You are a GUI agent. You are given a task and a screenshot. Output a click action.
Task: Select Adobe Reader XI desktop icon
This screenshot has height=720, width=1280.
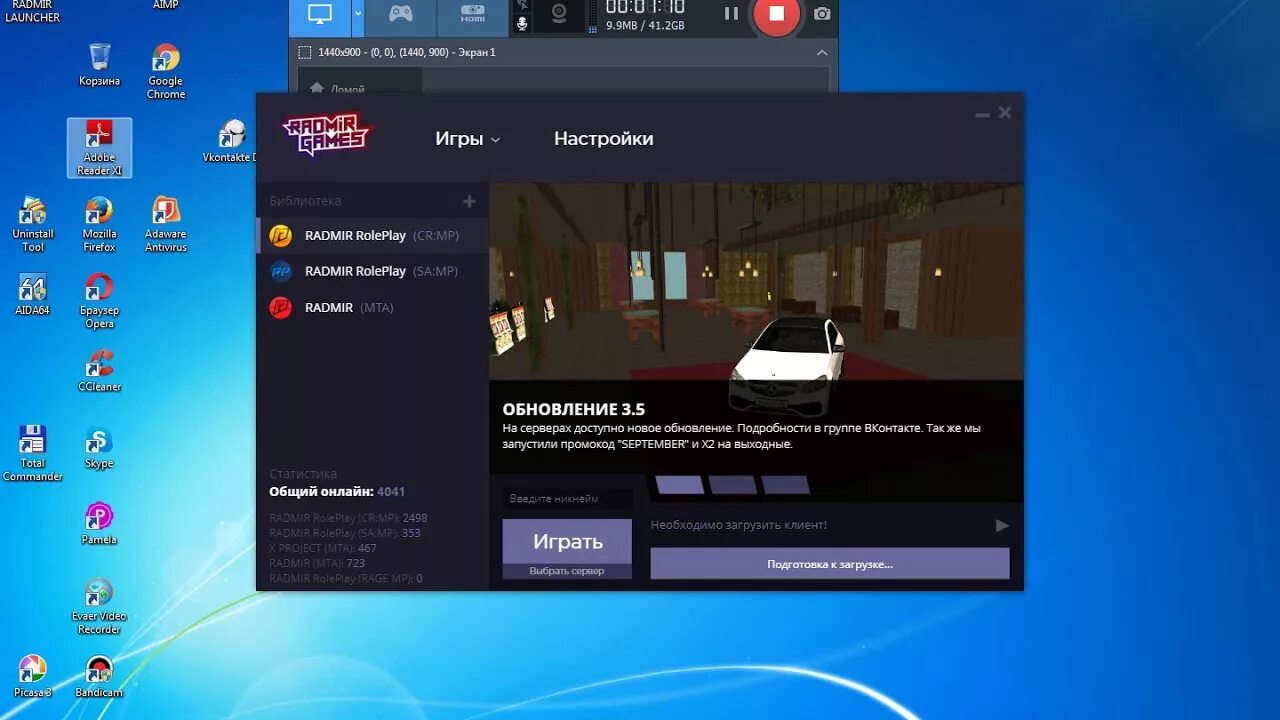click(x=99, y=148)
